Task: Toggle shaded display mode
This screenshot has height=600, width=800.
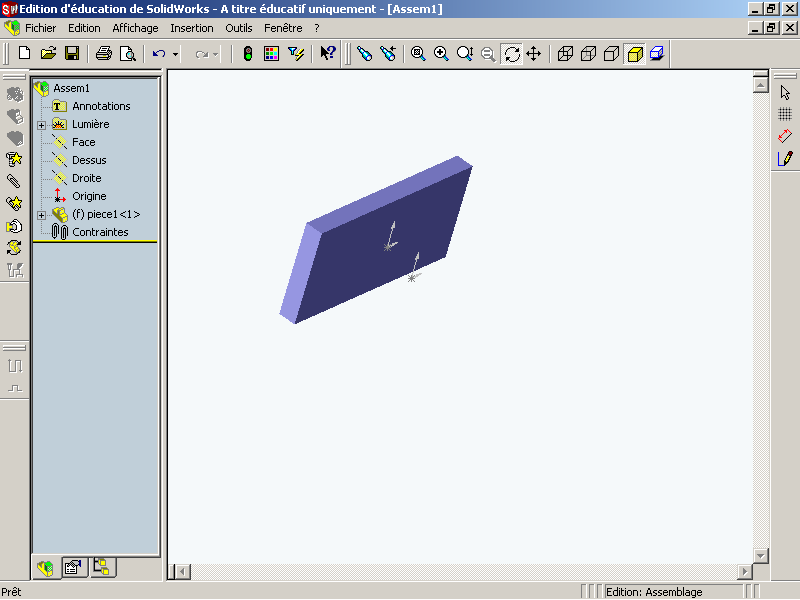Action: (635, 54)
